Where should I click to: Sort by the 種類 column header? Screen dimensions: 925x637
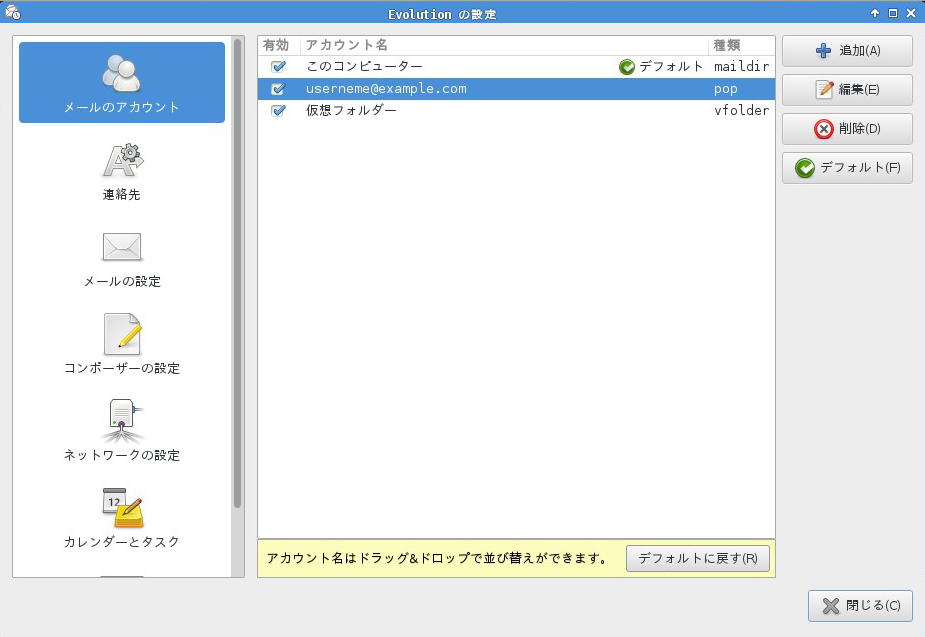[740, 46]
